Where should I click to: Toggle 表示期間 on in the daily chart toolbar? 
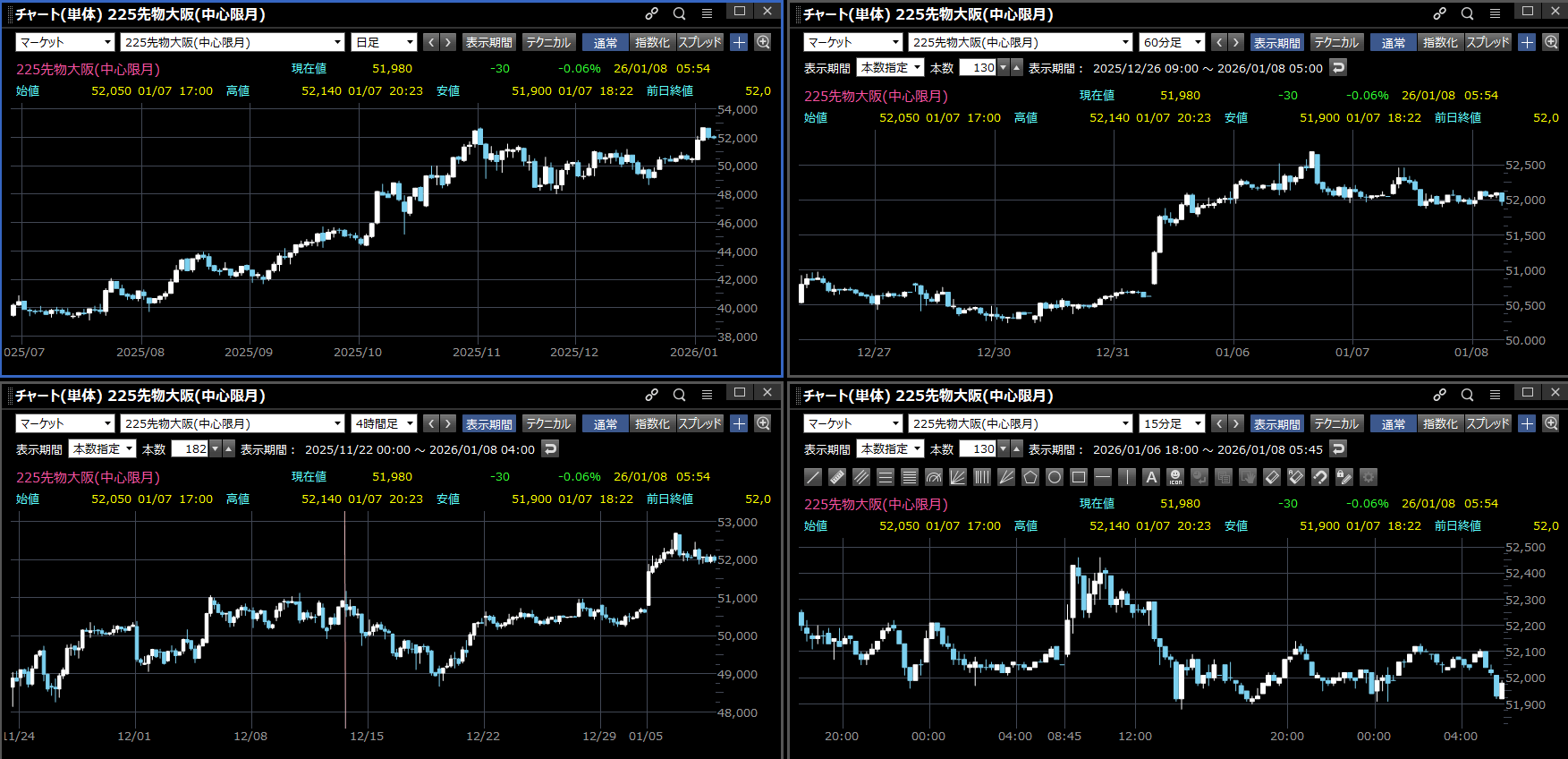[x=489, y=42]
